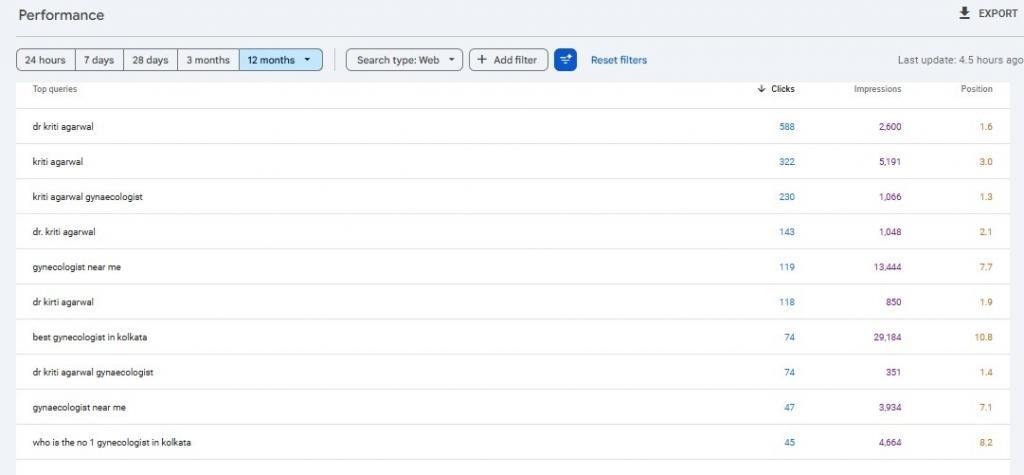Select the query 'dr kriti agarwal'
1024x475 pixels.
[63, 127]
